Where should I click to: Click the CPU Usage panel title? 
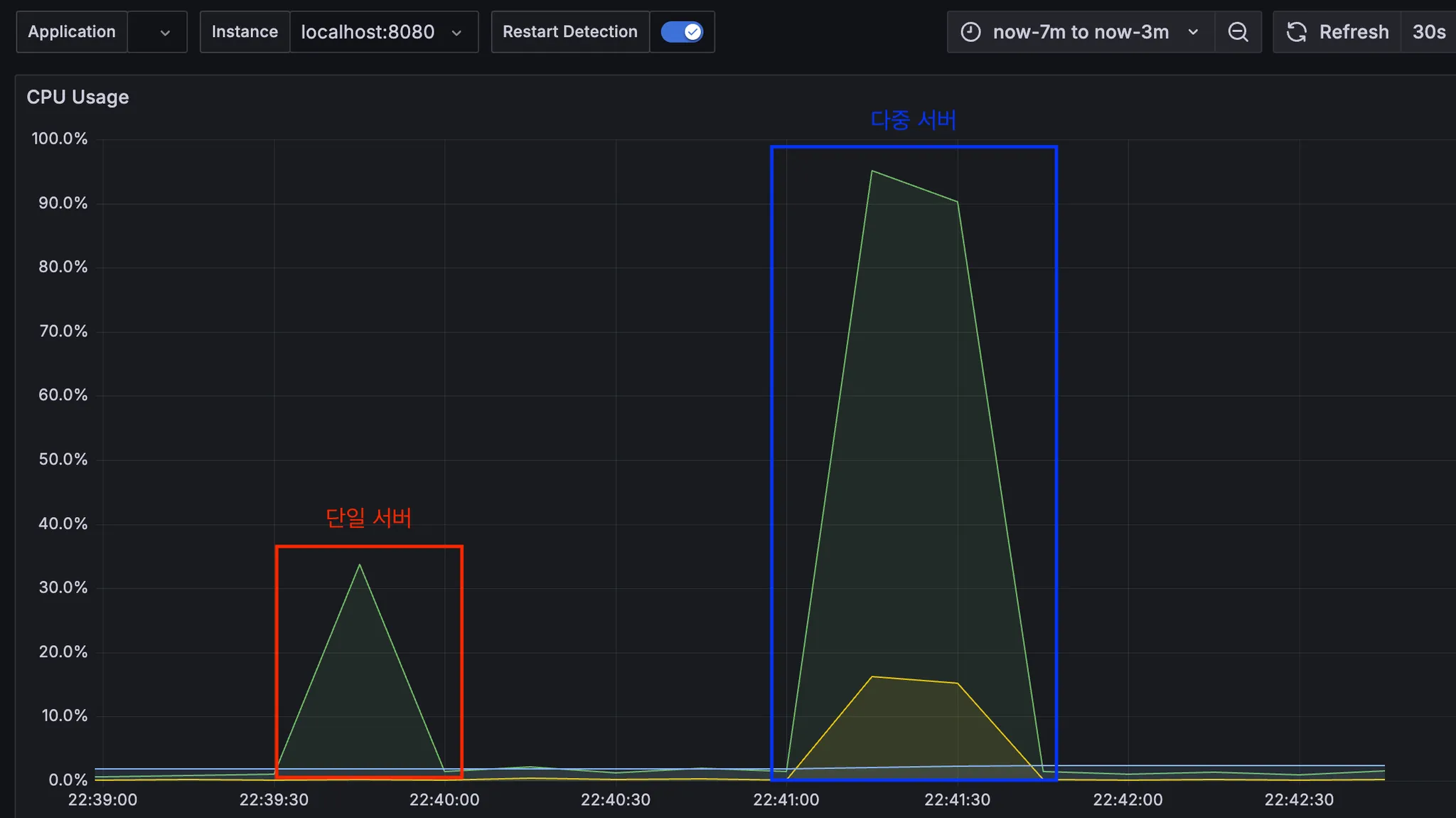coord(77,97)
